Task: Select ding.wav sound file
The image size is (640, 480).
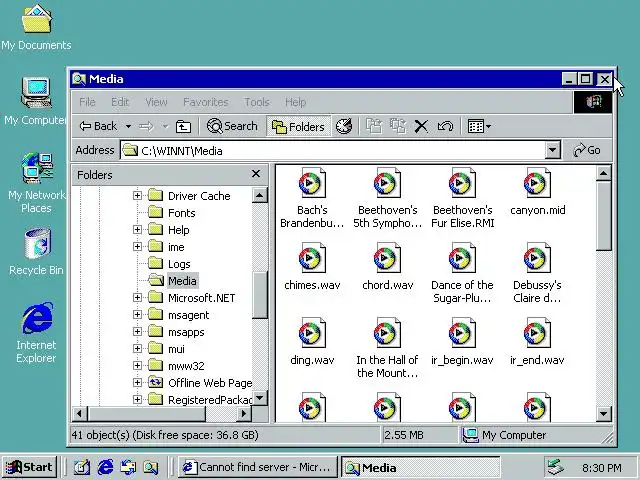Action: [312, 342]
